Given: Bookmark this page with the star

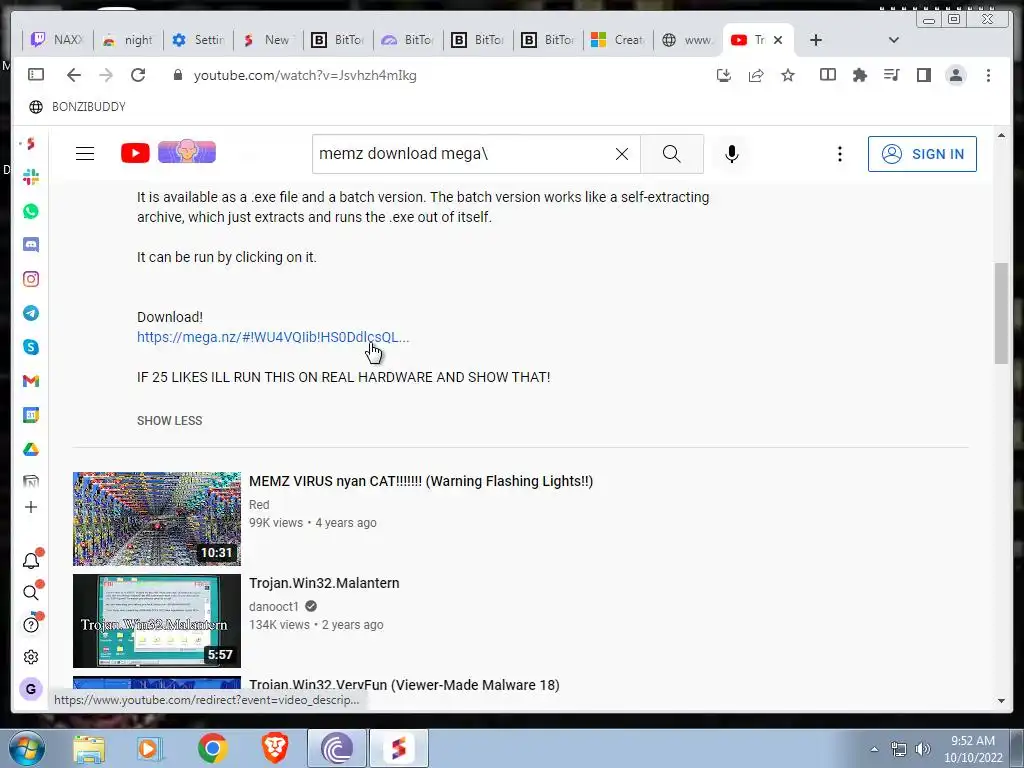Looking at the screenshot, I should point(788,75).
